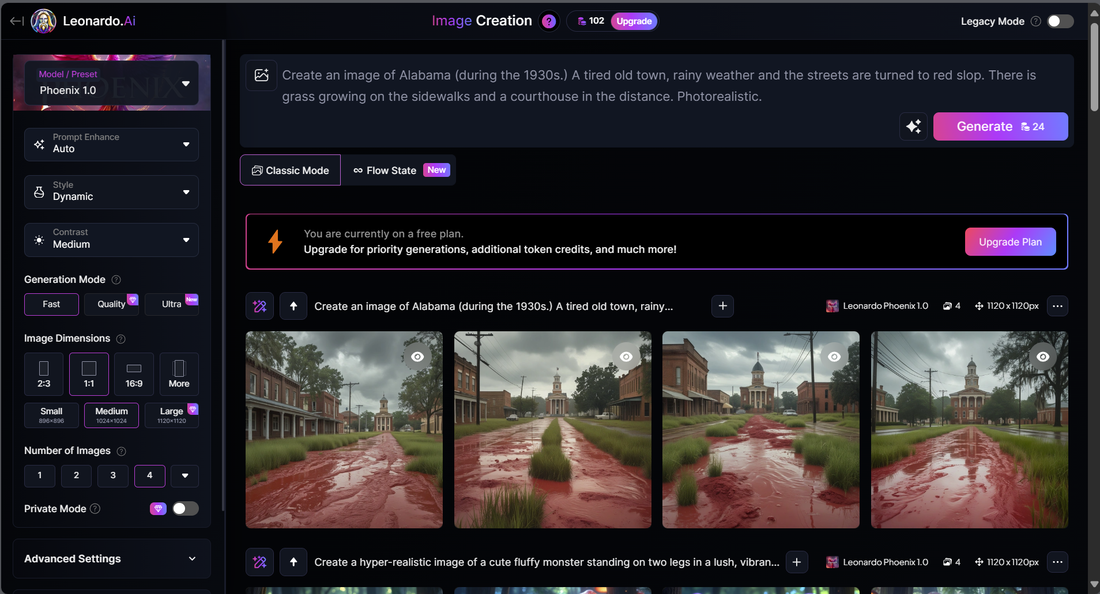Click the Upgrade Plan button

point(1010,242)
